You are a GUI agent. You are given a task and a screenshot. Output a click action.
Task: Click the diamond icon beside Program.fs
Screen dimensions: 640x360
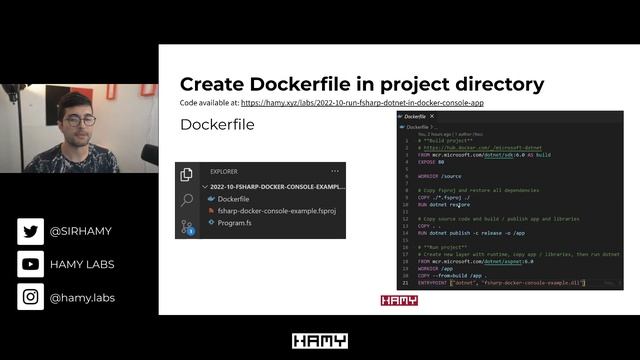tap(211, 222)
